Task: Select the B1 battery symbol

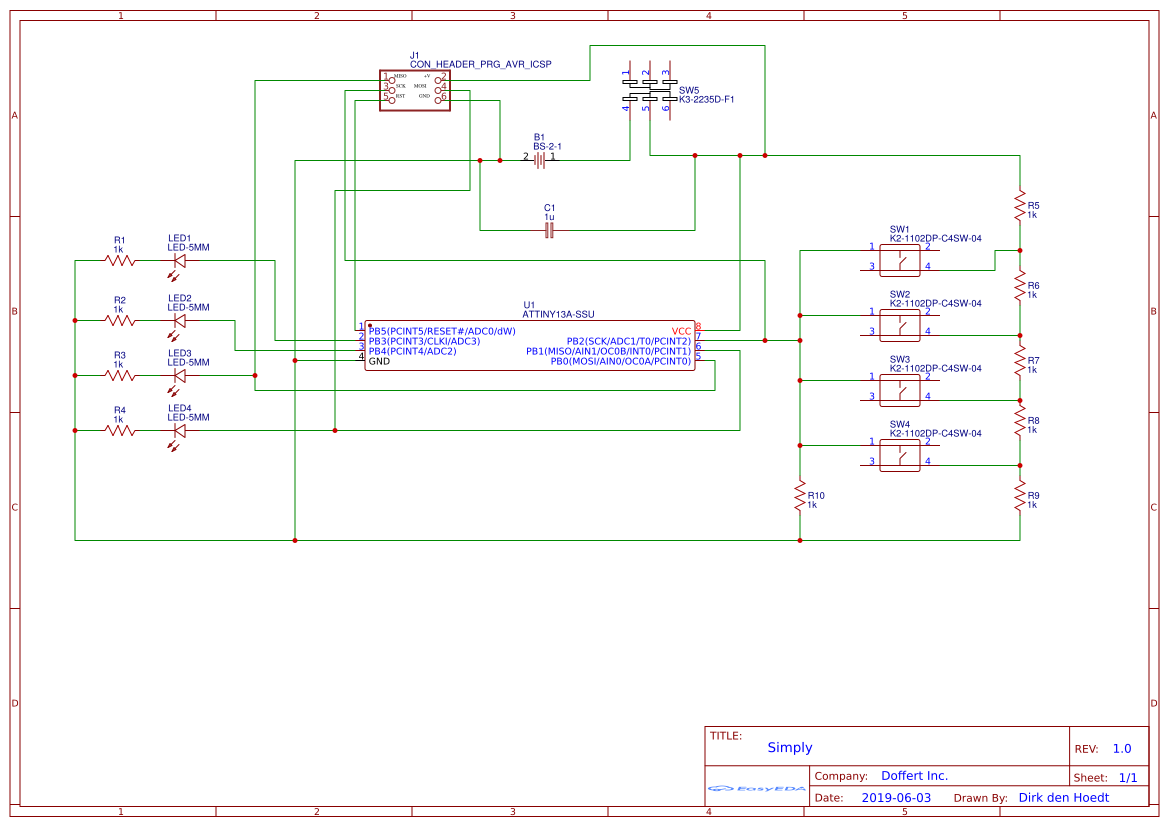Action: tap(540, 160)
